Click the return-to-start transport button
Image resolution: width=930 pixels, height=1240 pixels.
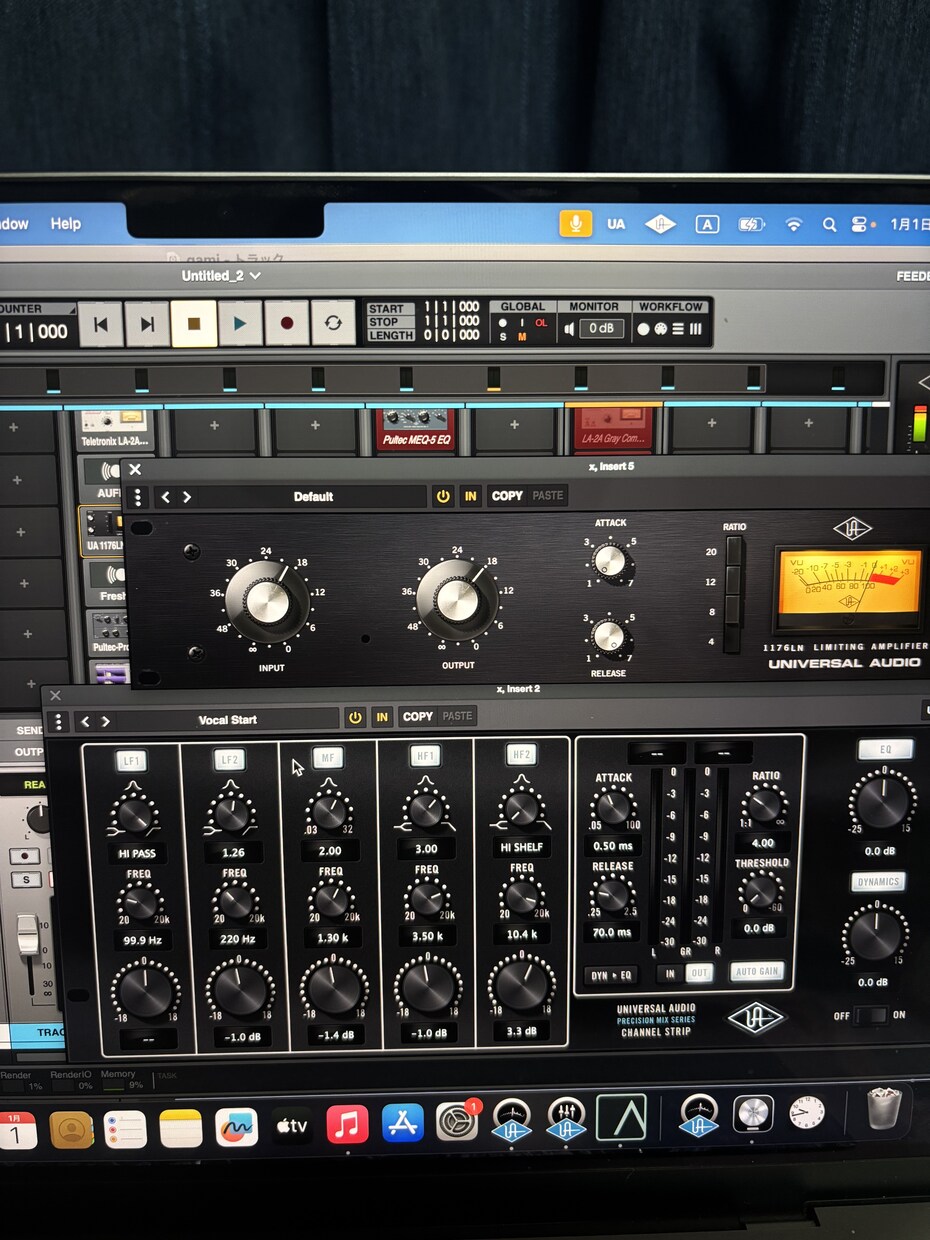(101, 324)
